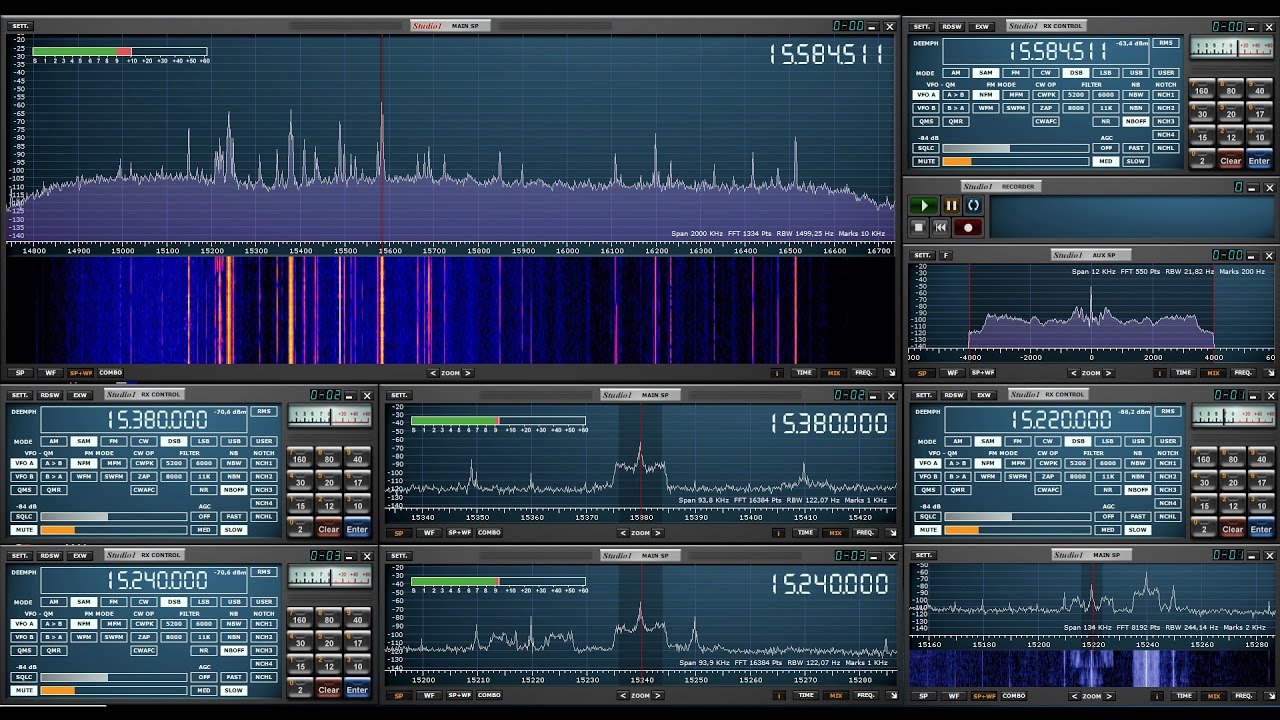This screenshot has height=720, width=1280.
Task: Select COMBO view on 15.380.000 spectrum panel
Action: [x=489, y=533]
